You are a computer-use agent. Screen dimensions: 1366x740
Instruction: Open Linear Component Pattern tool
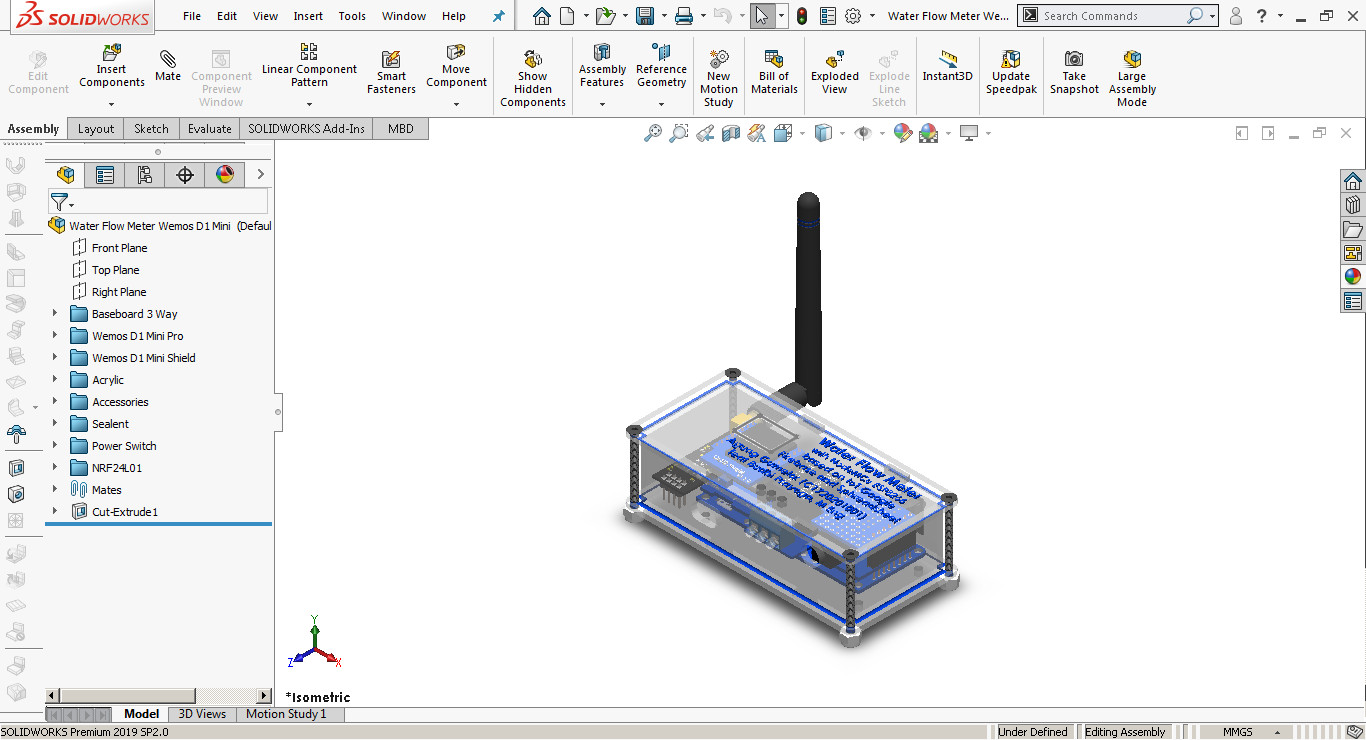click(x=309, y=64)
